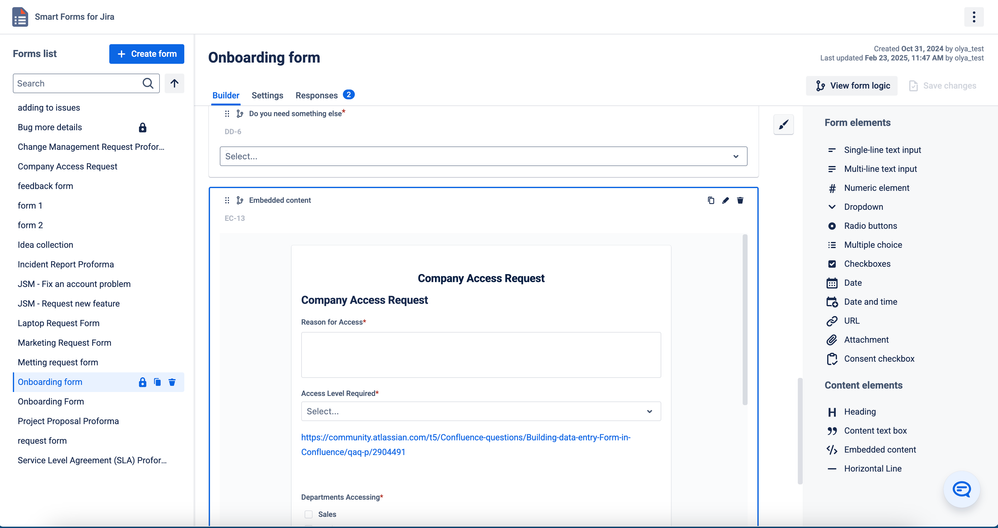The width and height of the screenshot is (998, 528).
Task: Open the three-dot more options menu
Action: coord(974,17)
